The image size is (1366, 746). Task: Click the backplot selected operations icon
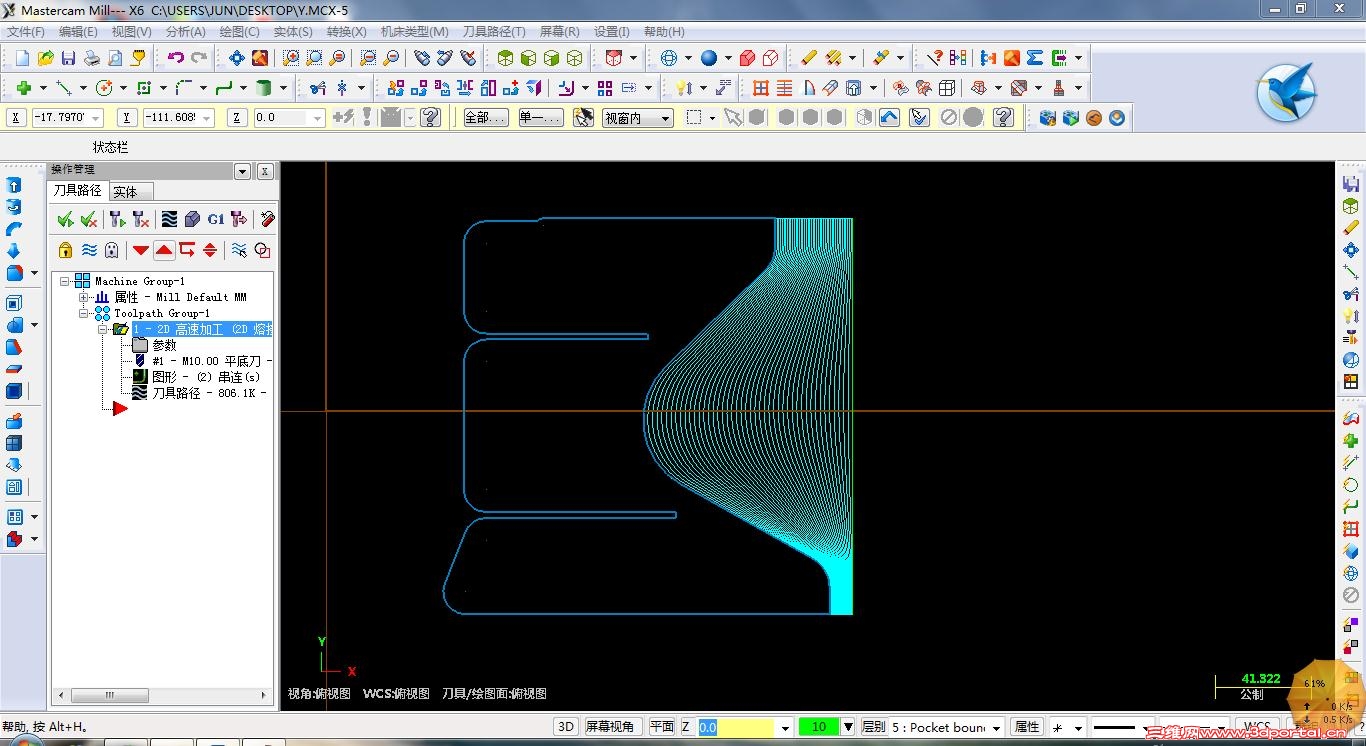tap(169, 219)
